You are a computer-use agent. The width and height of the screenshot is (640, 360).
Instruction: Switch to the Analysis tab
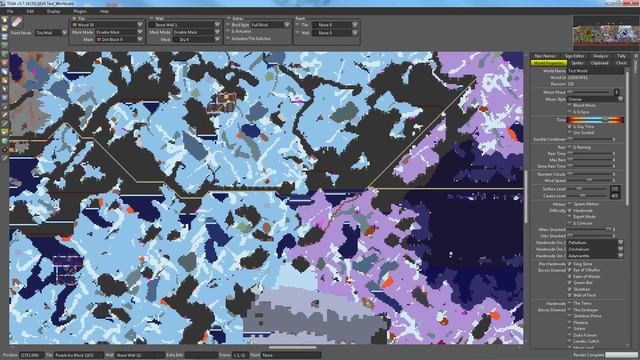601,56
